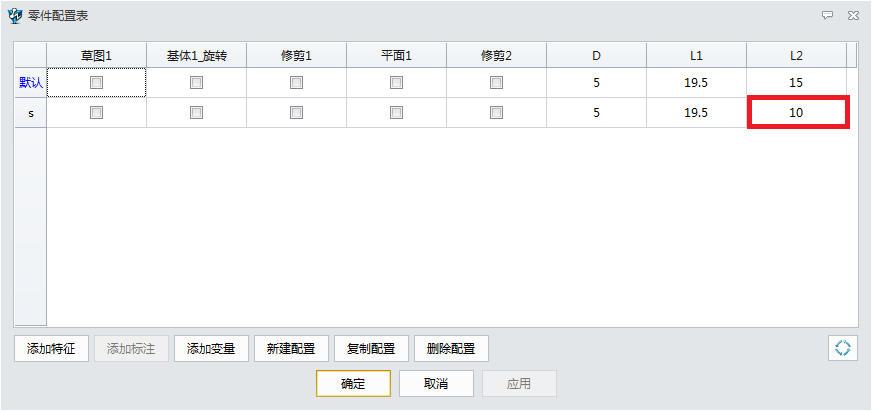The width and height of the screenshot is (872, 411).
Task: Toggle 平面1 checkbox in 默认 row
Action: pos(397,83)
